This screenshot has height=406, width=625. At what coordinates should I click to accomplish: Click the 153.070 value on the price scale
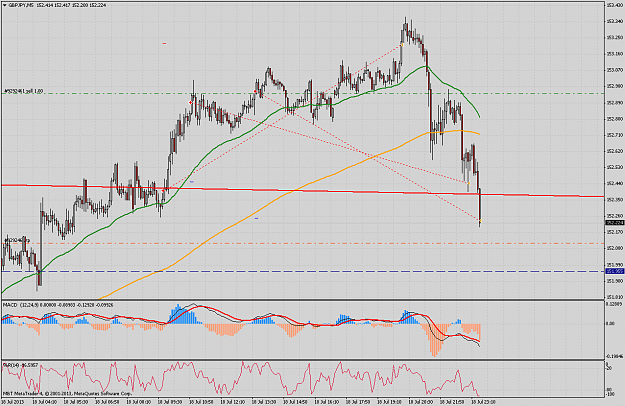click(614, 70)
